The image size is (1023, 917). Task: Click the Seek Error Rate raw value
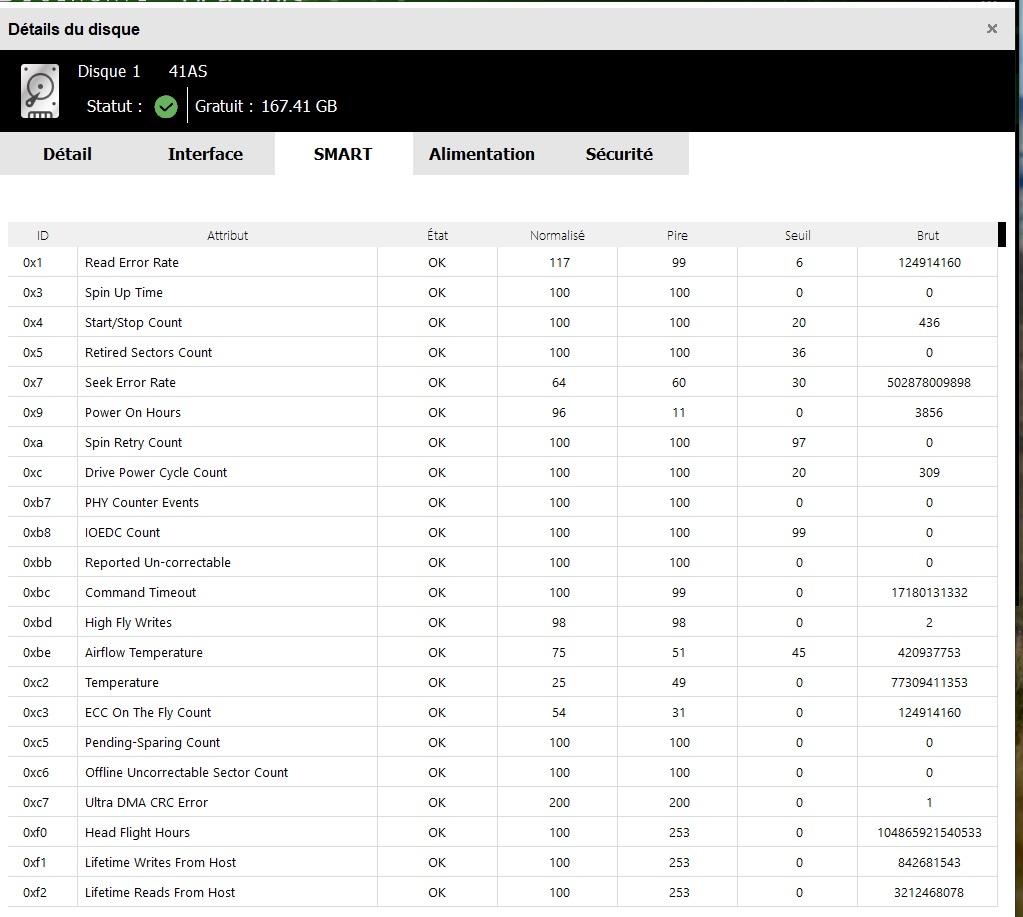[928, 382]
